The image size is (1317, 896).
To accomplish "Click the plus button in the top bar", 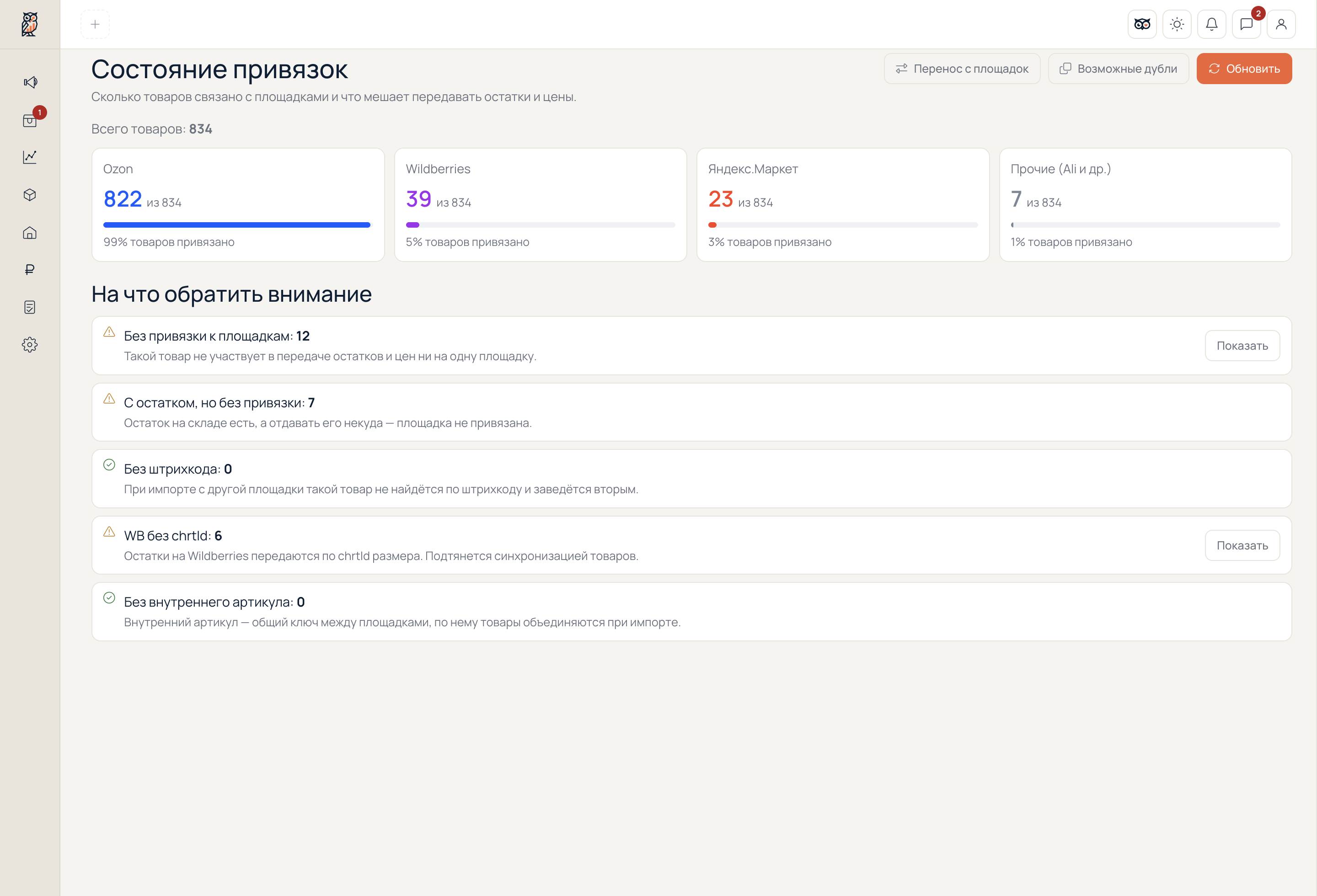I will point(95,24).
